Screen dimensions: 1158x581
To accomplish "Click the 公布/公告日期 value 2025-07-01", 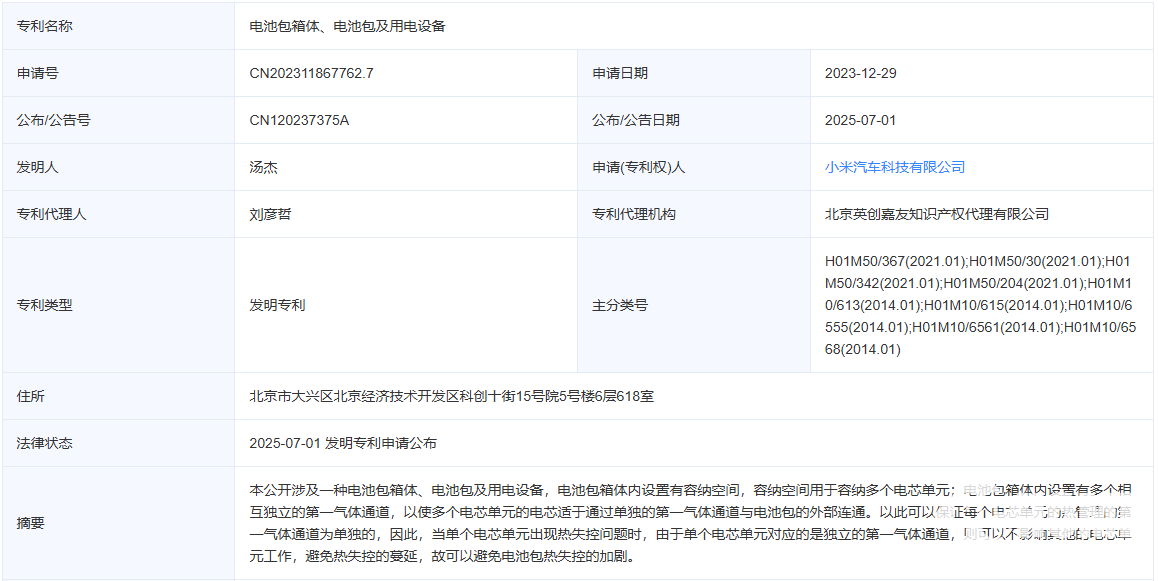I will tap(860, 120).
